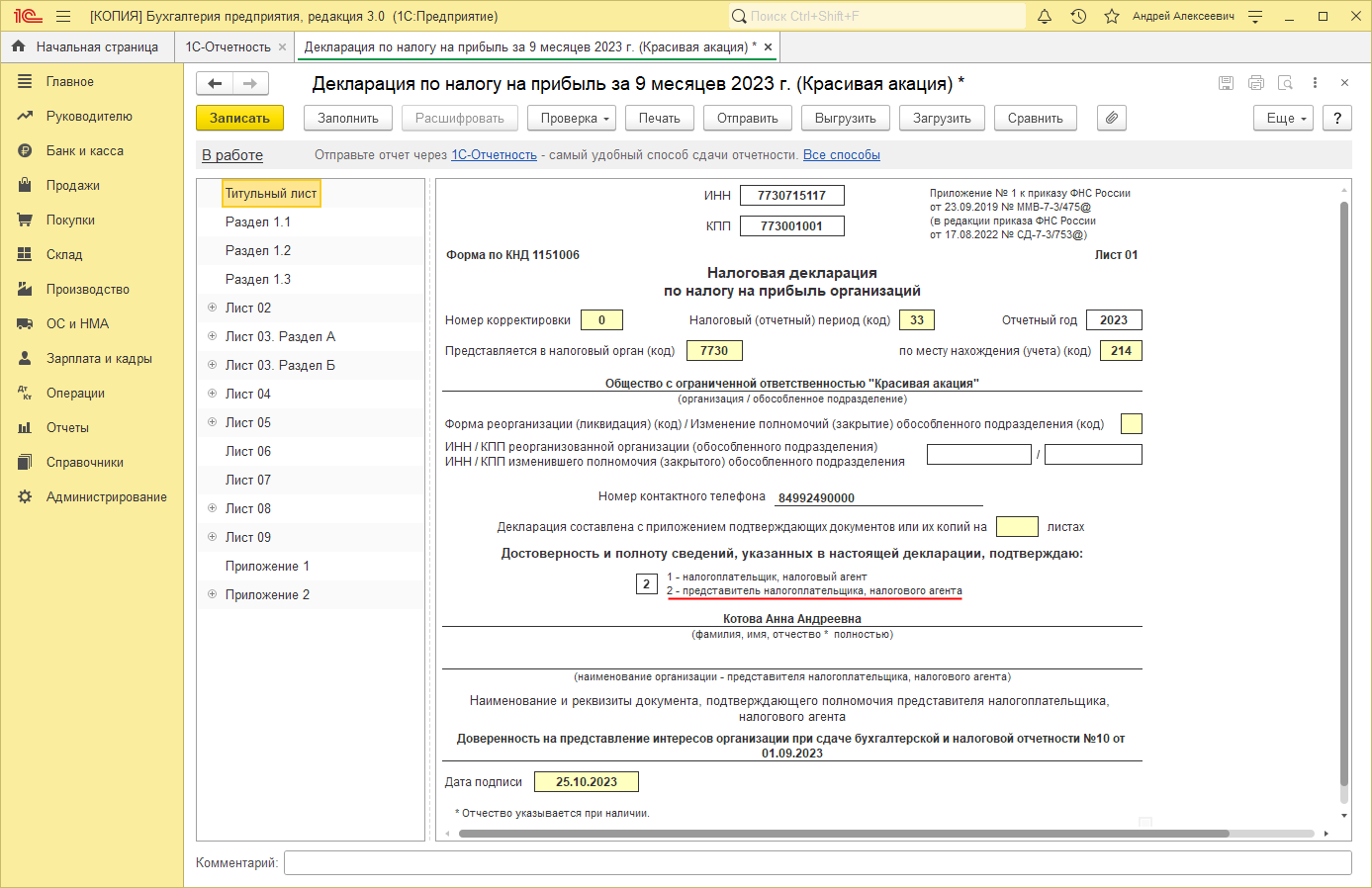Follow the Все способы link
1372x888 pixels.
(x=841, y=154)
